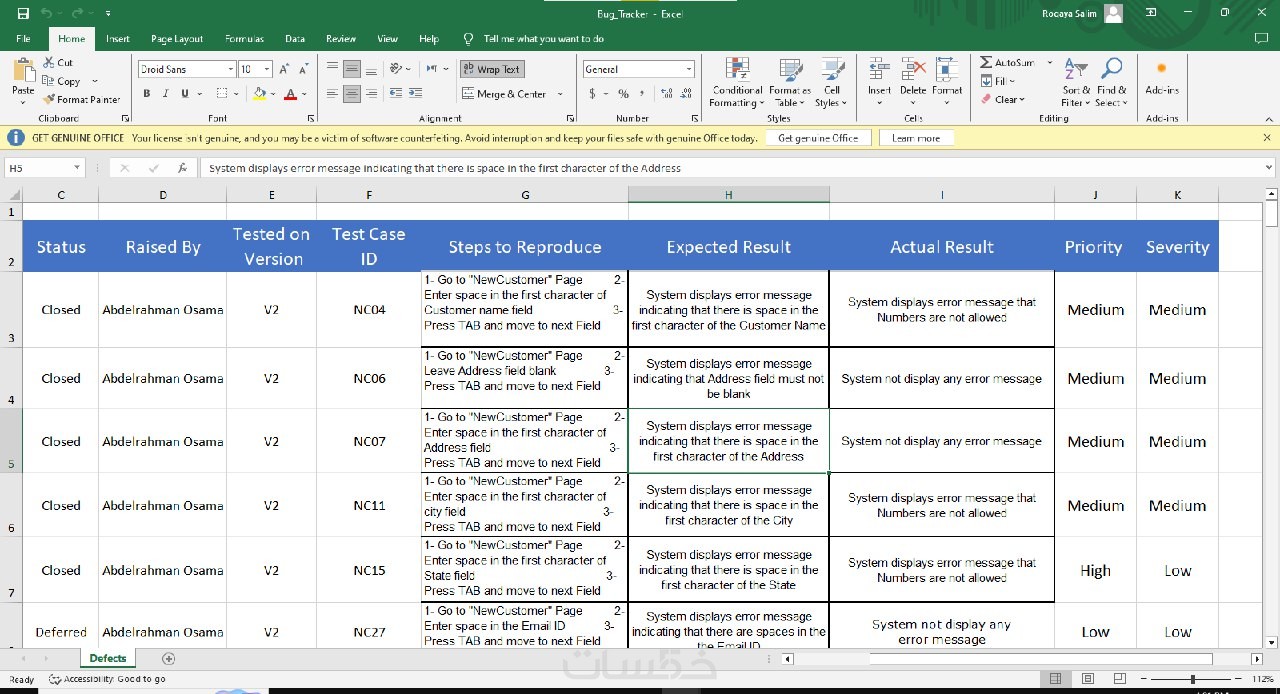Click the Insert Function fx icon
The height and width of the screenshot is (694, 1280).
coord(181,168)
